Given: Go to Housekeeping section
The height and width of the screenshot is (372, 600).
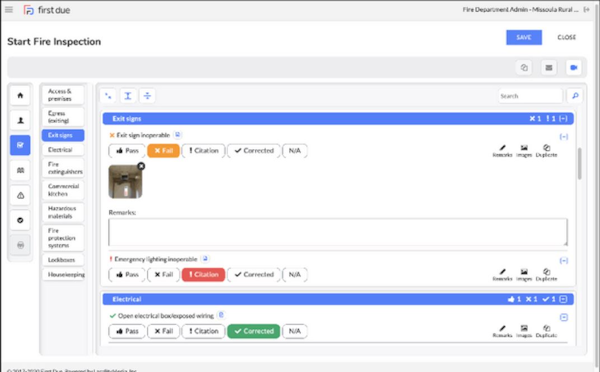Looking at the screenshot, I should (63, 274).
